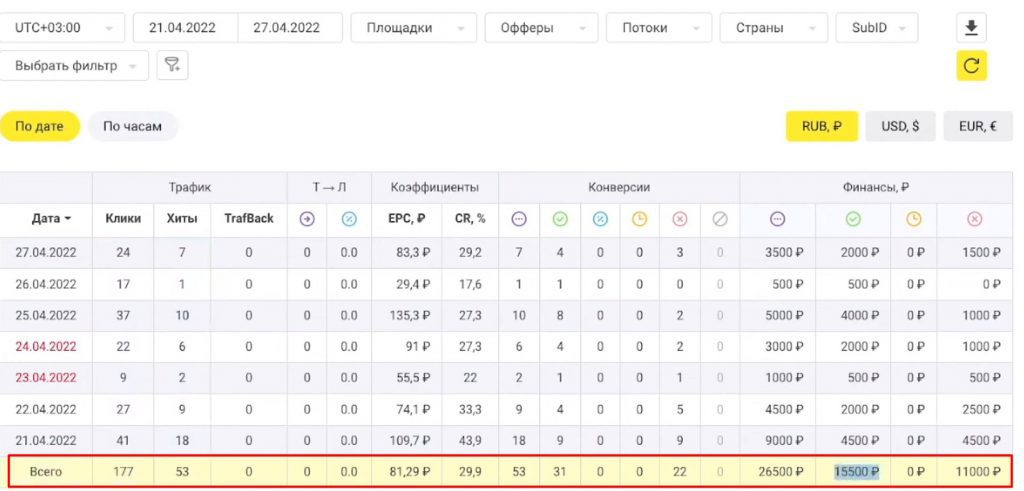This screenshot has width=1024, height=491.
Task: Switch to the По часам tab
Action: click(x=132, y=127)
